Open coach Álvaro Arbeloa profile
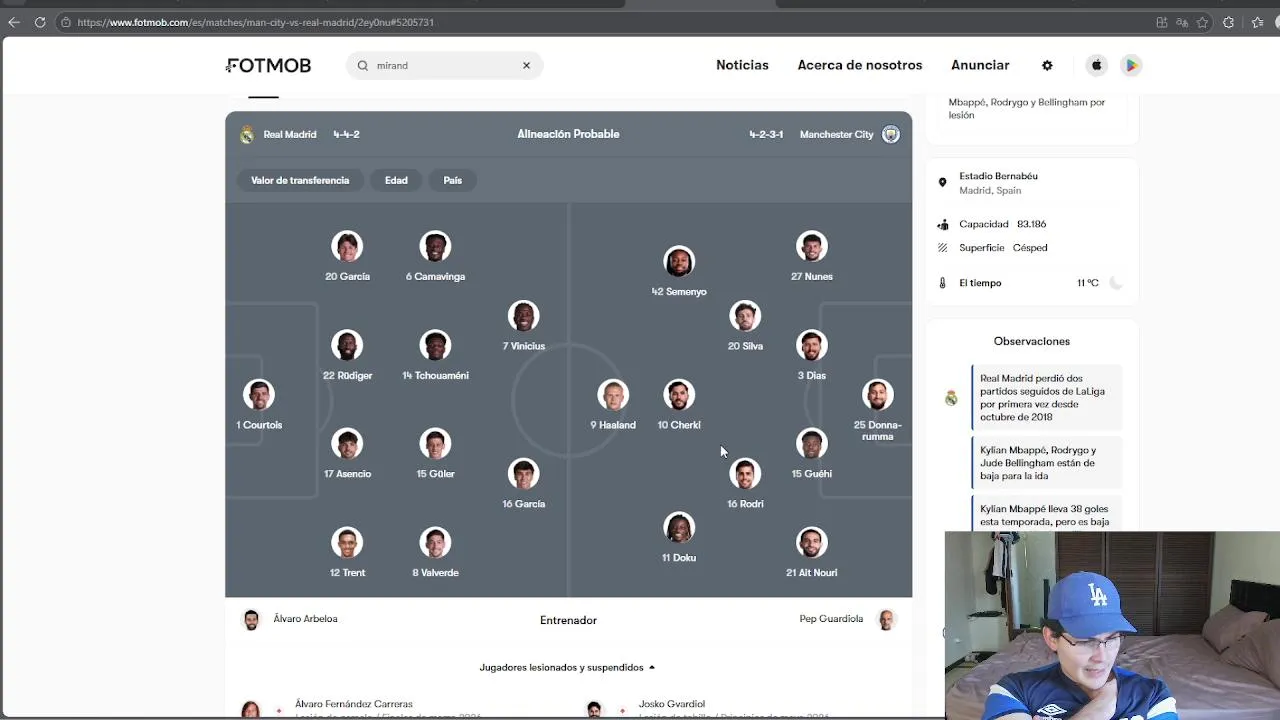Image resolution: width=1280 pixels, height=720 pixels. click(291, 619)
